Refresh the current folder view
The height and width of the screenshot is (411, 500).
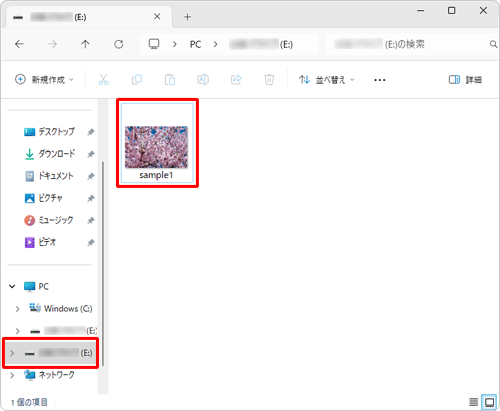tap(119, 44)
